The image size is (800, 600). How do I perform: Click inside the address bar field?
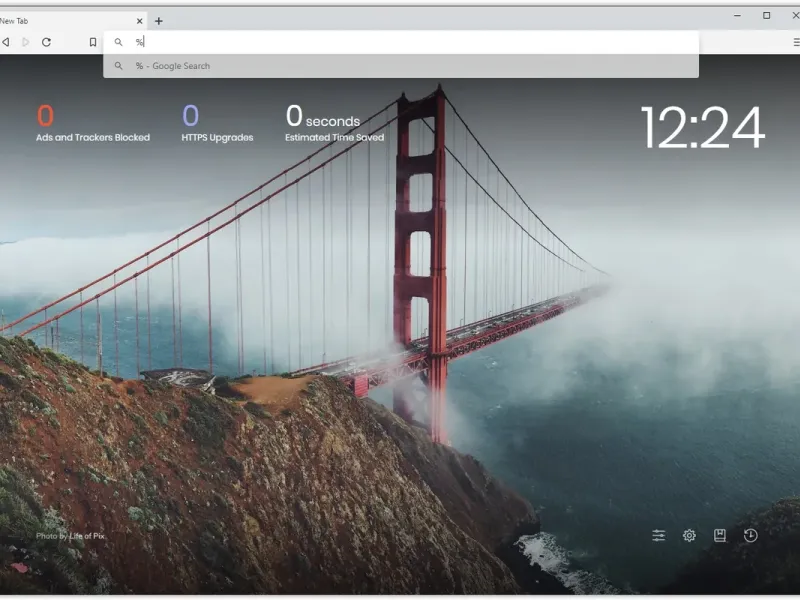(401, 42)
